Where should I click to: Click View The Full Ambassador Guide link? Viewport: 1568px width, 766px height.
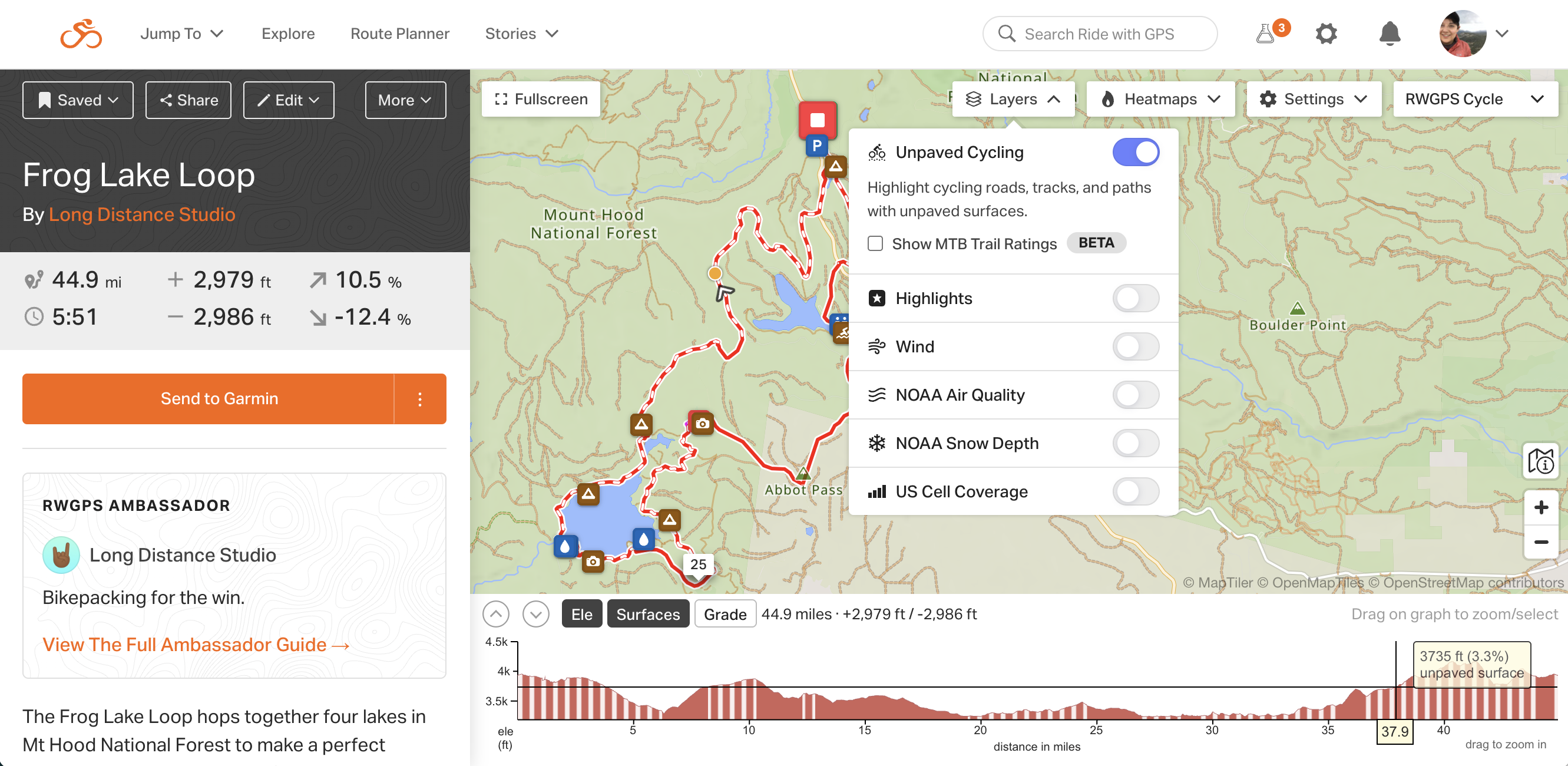pos(196,644)
